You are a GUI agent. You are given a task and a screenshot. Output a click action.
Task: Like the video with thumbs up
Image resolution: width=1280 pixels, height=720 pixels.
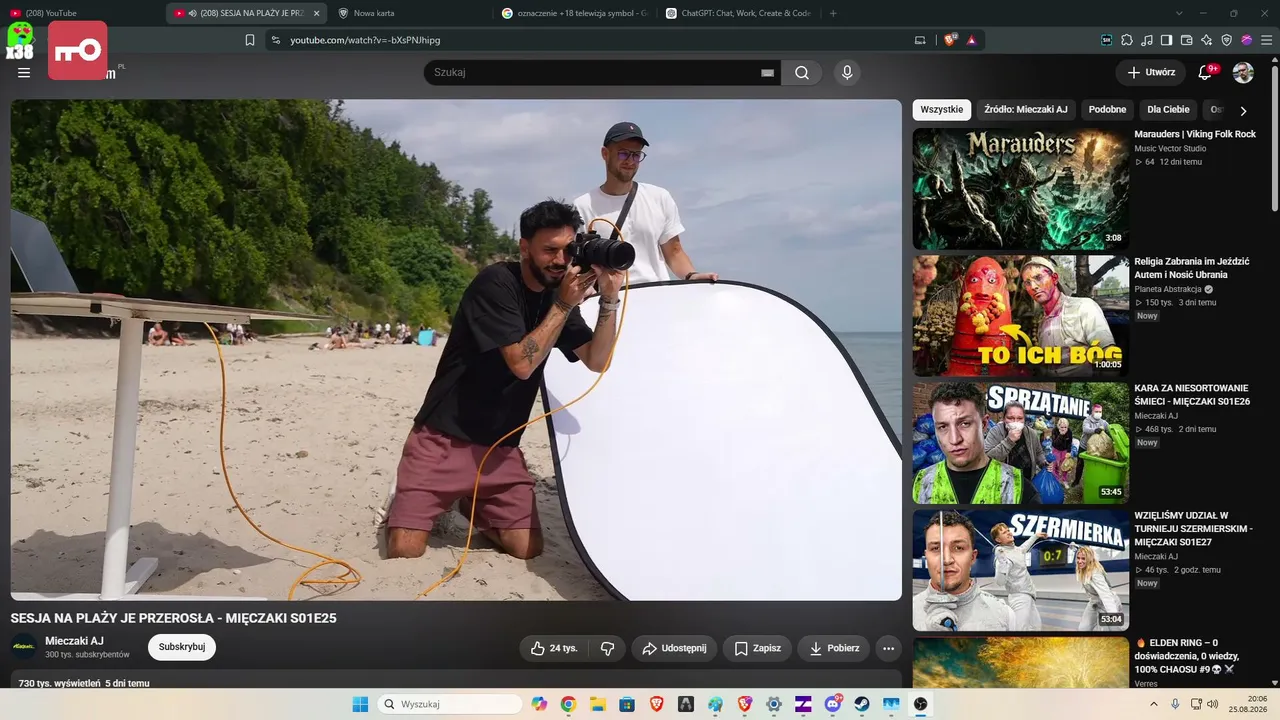[554, 648]
